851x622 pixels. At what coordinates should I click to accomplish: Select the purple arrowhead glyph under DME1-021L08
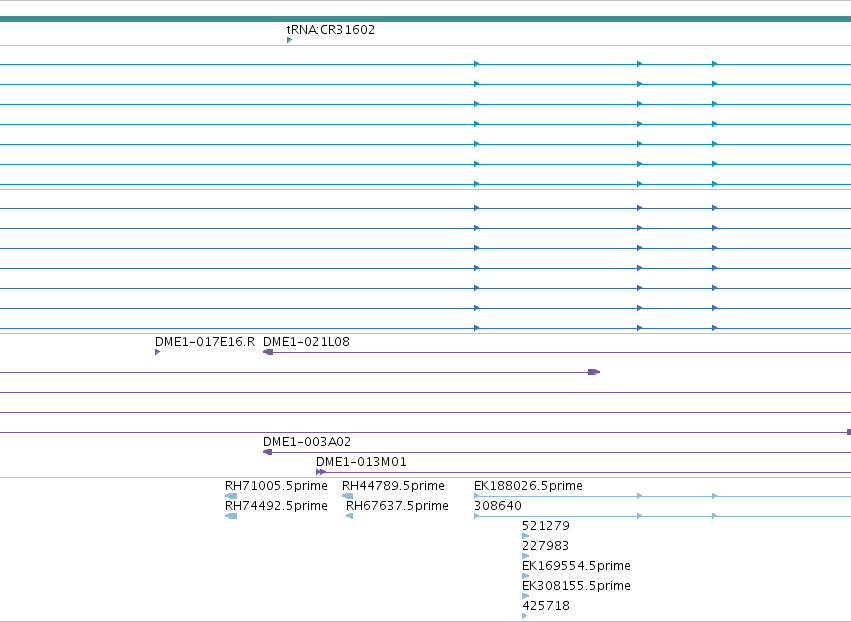click(268, 352)
